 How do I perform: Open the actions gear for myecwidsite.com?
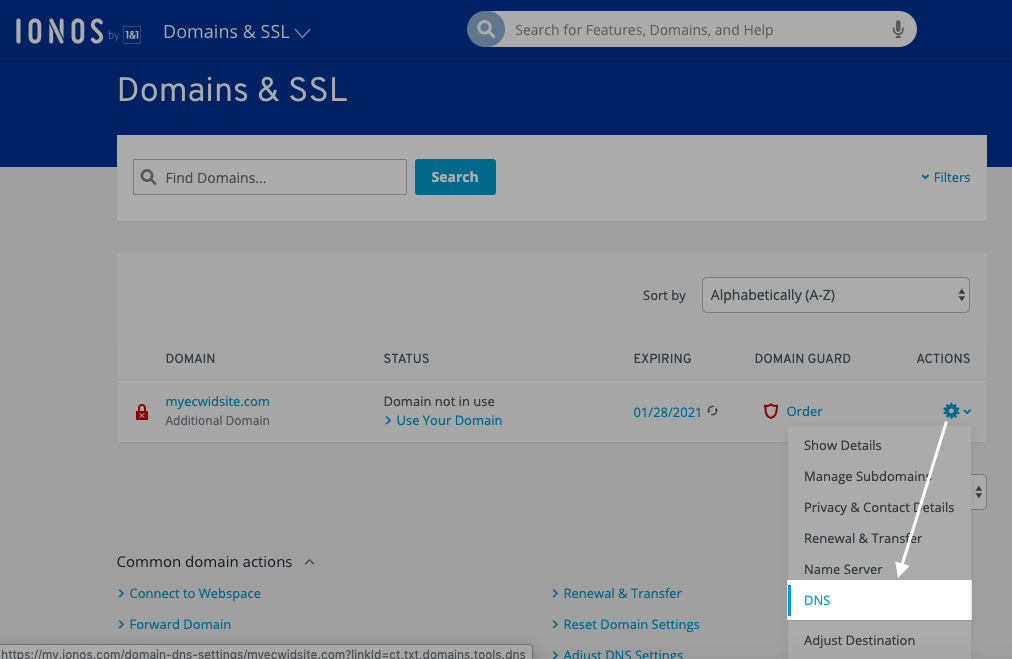(x=950, y=410)
